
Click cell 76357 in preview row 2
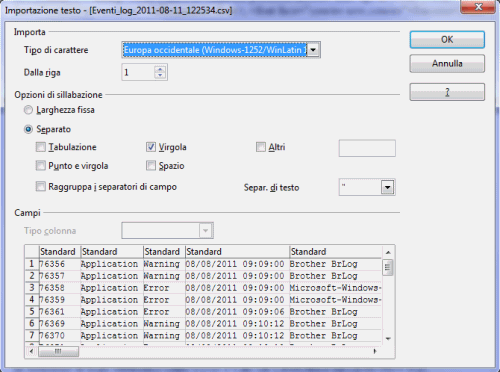pos(59,276)
